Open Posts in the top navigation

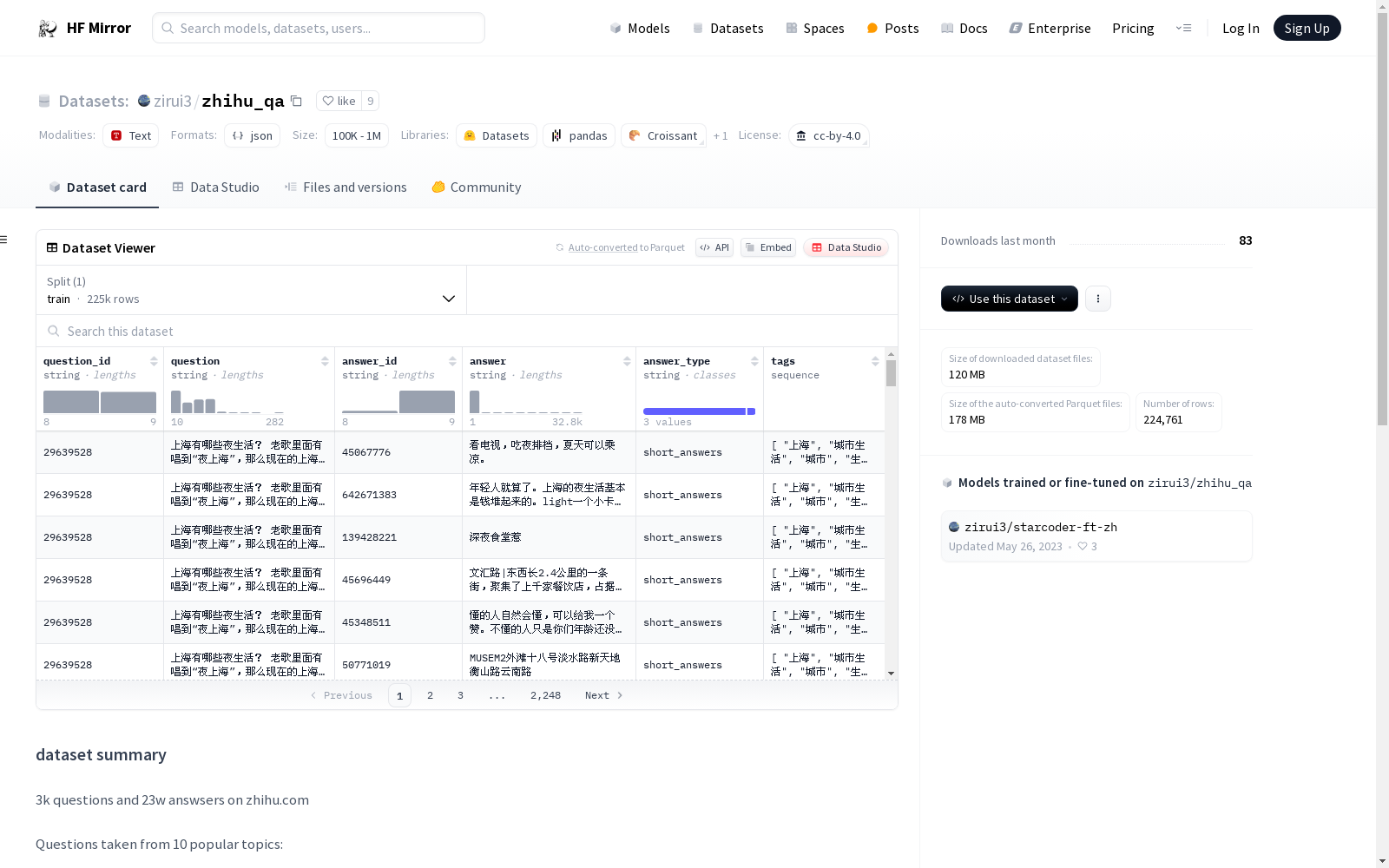[892, 29]
